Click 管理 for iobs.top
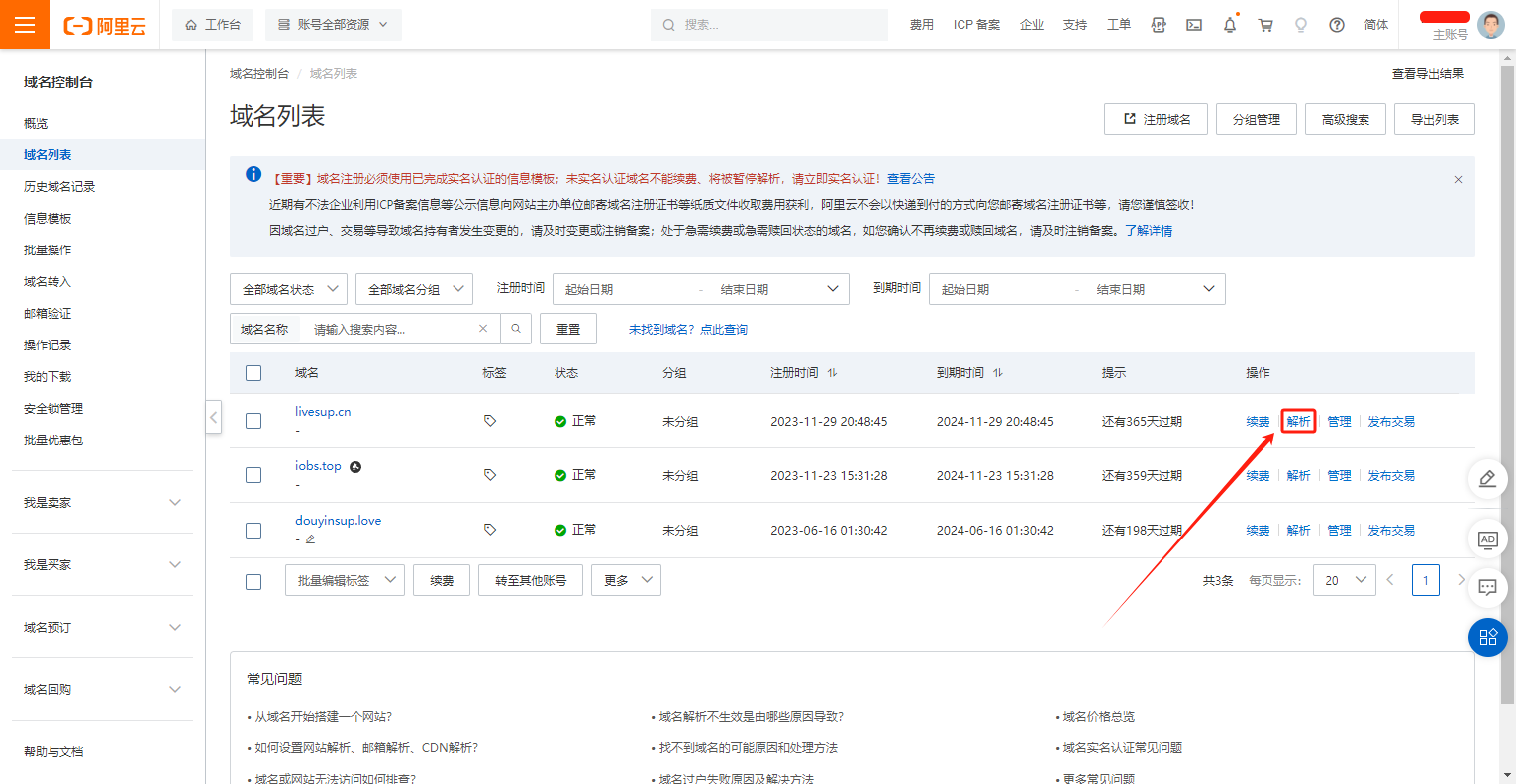This screenshot has width=1516, height=784. click(1339, 475)
